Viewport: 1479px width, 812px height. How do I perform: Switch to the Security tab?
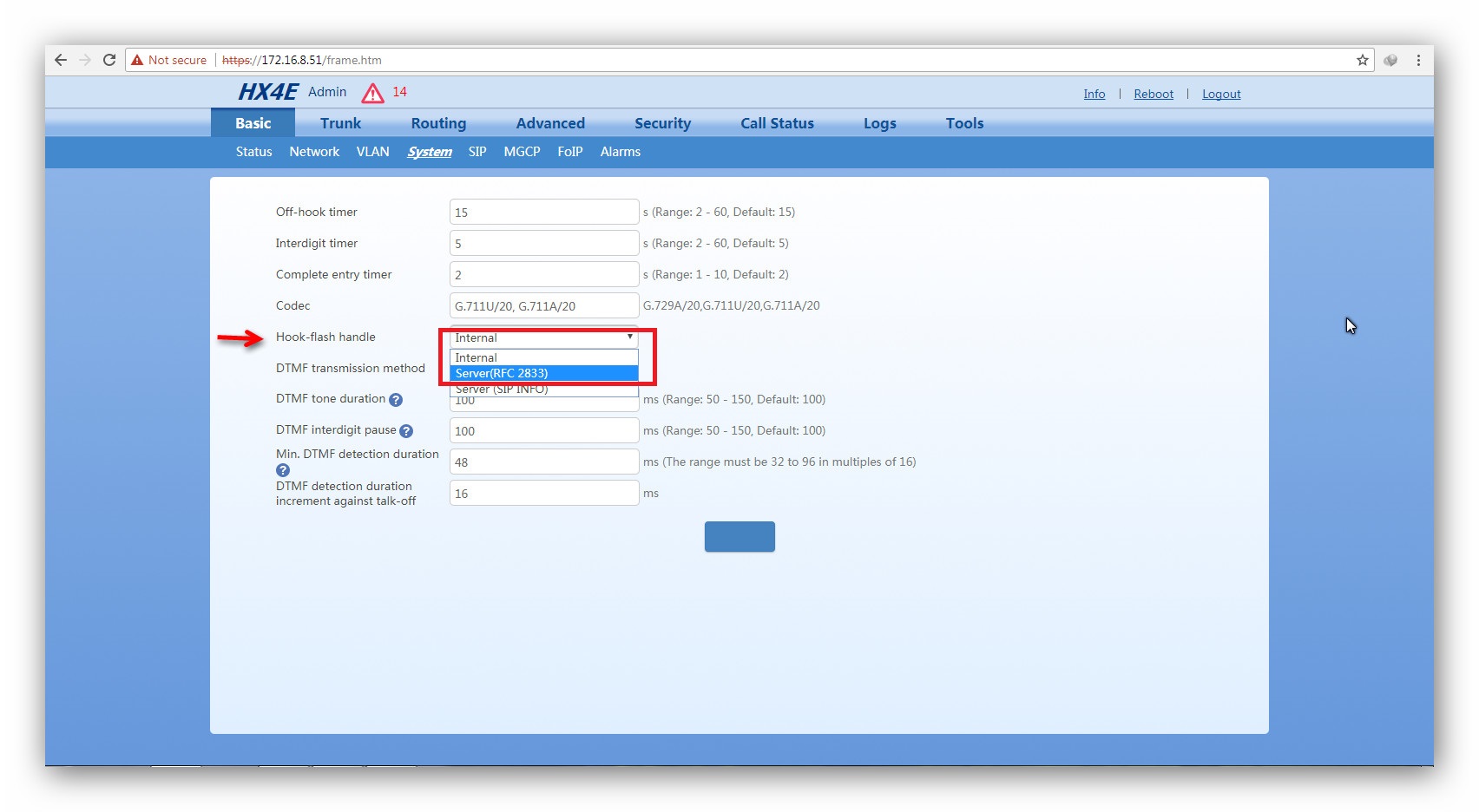click(662, 123)
